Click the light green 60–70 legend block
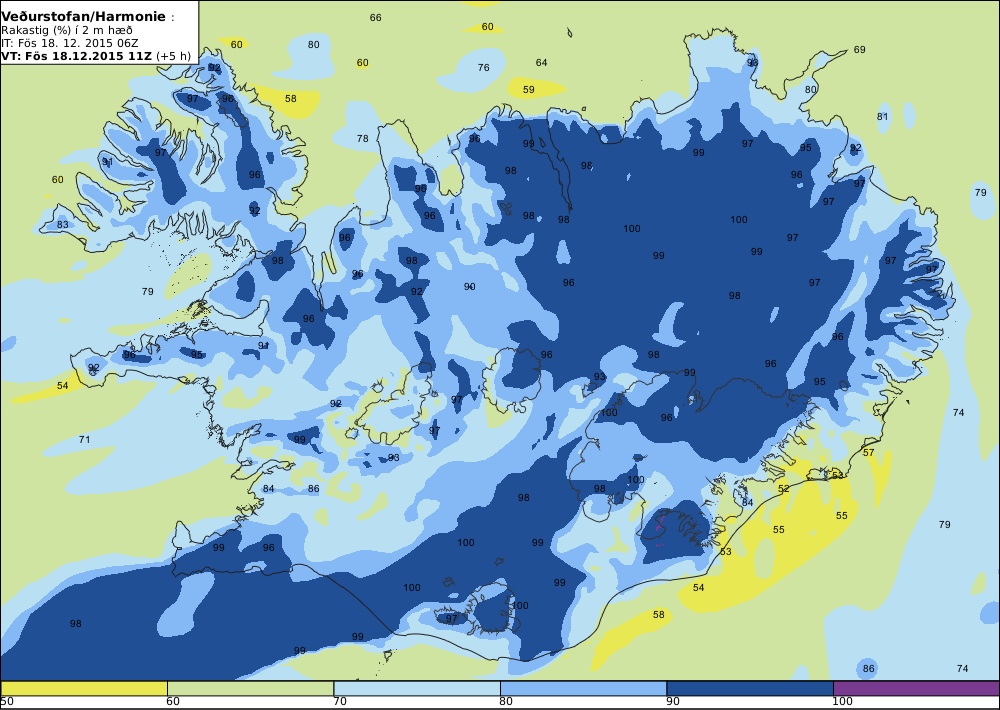Image resolution: width=1000 pixels, height=710 pixels. [x=250, y=688]
